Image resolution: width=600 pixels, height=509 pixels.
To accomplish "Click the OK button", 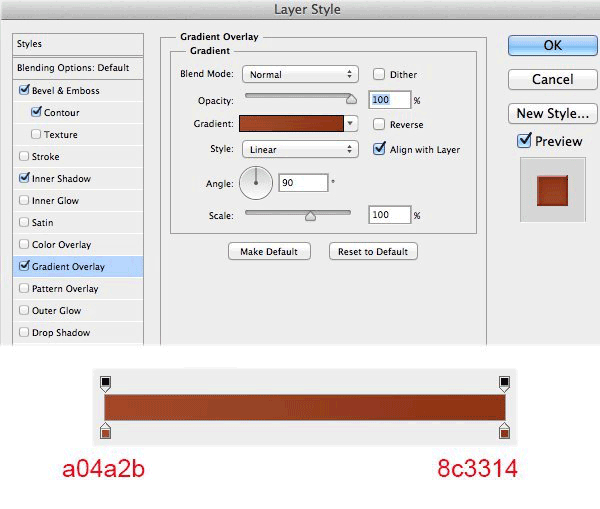I will click(x=553, y=46).
